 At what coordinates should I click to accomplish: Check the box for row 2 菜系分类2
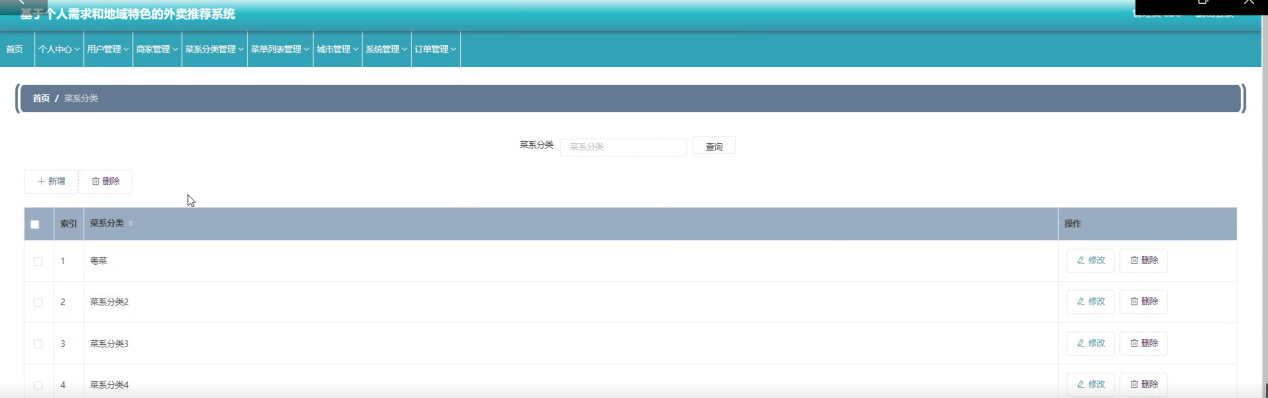click(38, 302)
